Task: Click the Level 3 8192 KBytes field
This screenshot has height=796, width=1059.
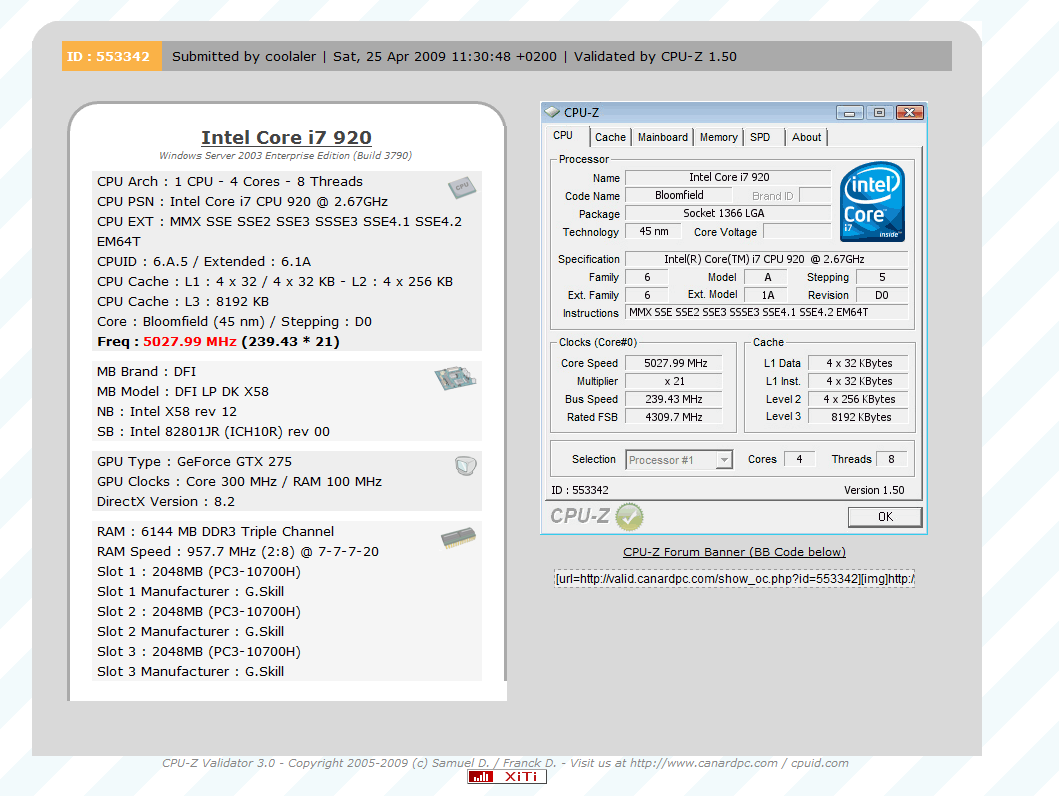Action: tap(858, 417)
